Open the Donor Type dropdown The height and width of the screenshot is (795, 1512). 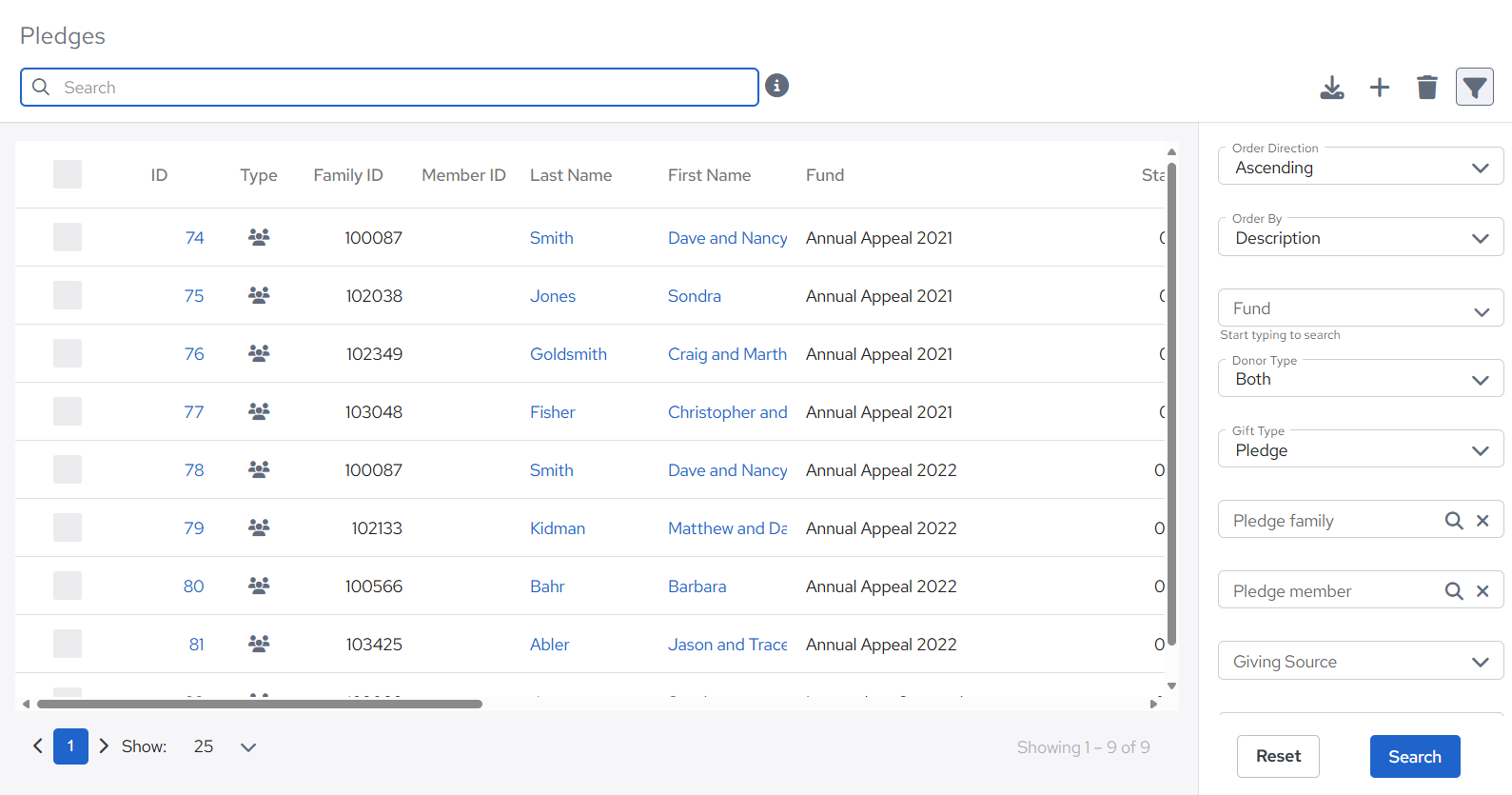[1361, 379]
